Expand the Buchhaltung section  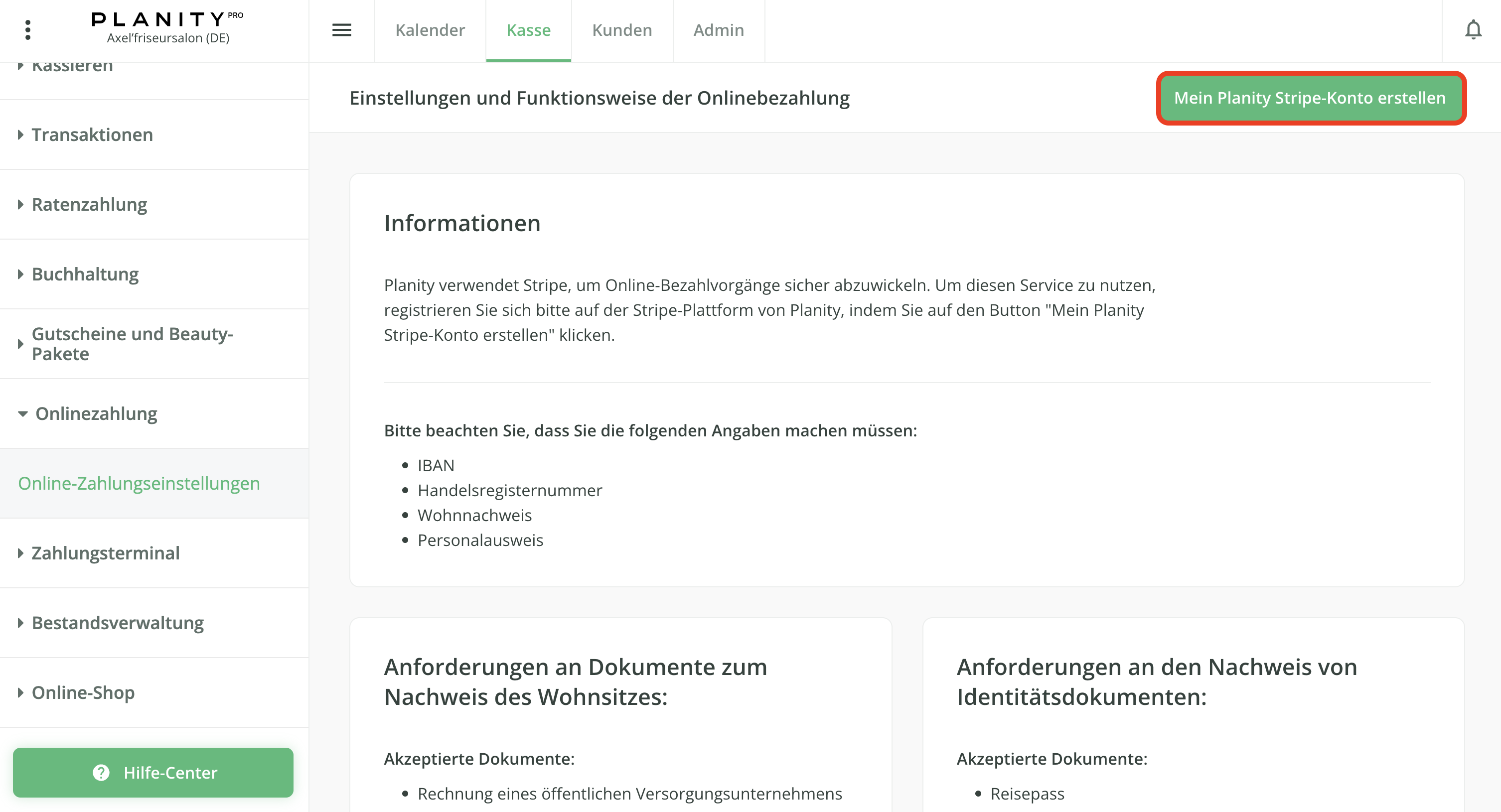click(85, 274)
